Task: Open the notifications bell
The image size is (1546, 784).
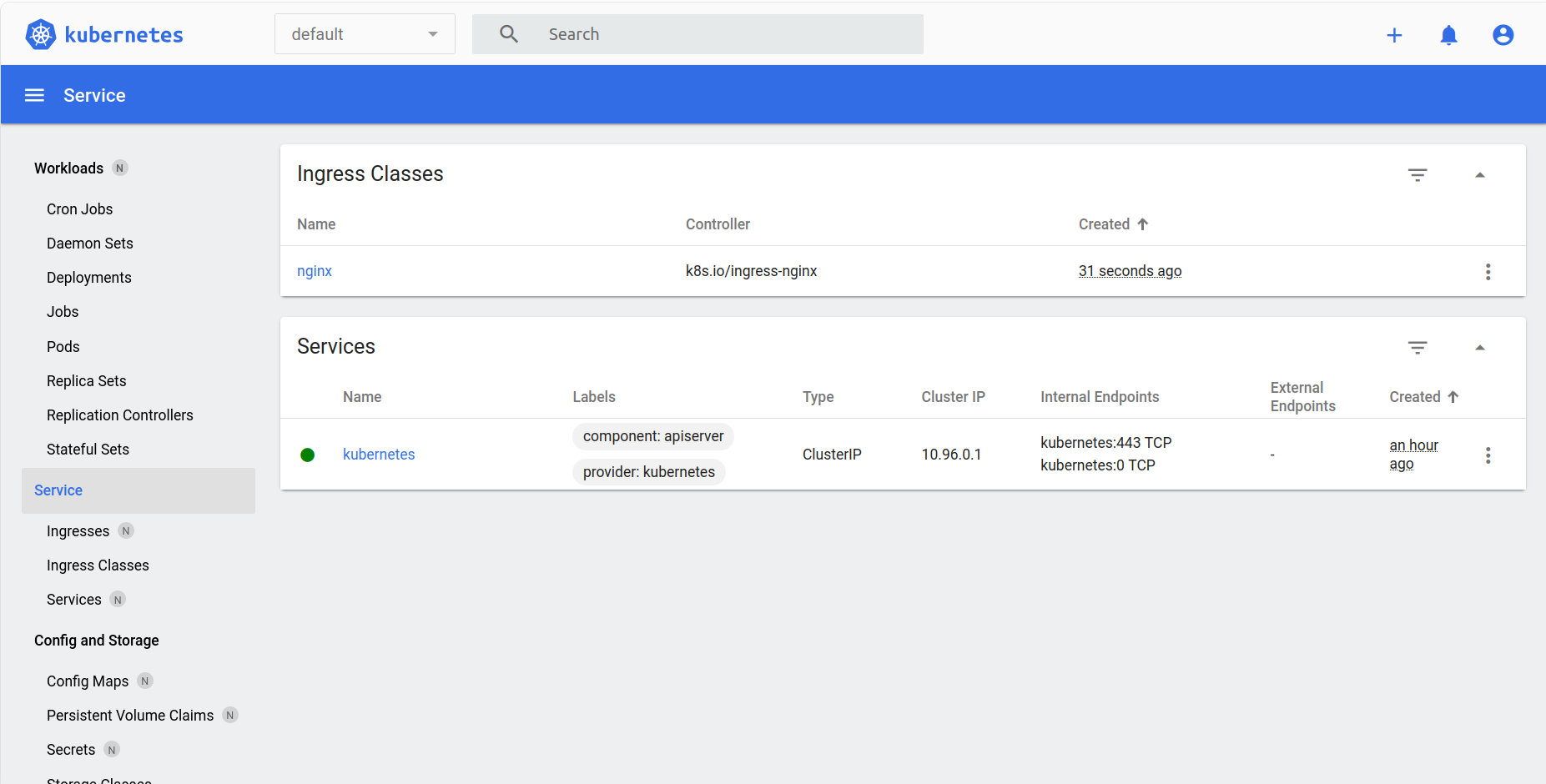Action: (1449, 35)
